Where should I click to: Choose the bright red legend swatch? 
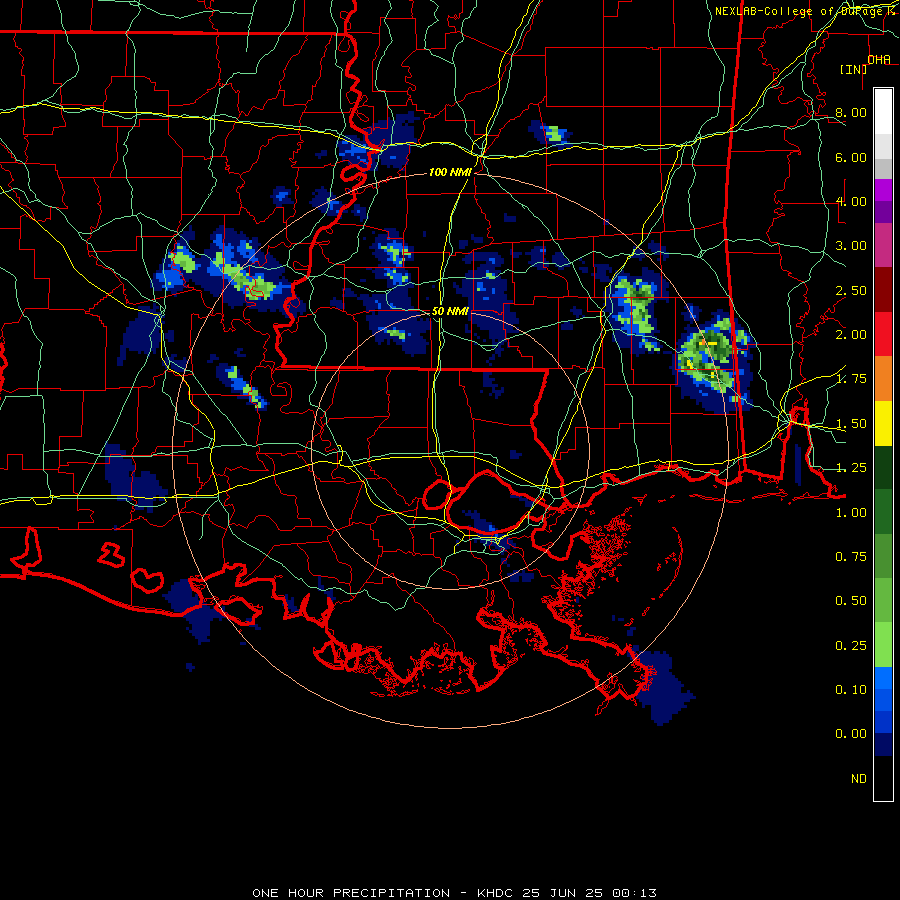(x=883, y=333)
